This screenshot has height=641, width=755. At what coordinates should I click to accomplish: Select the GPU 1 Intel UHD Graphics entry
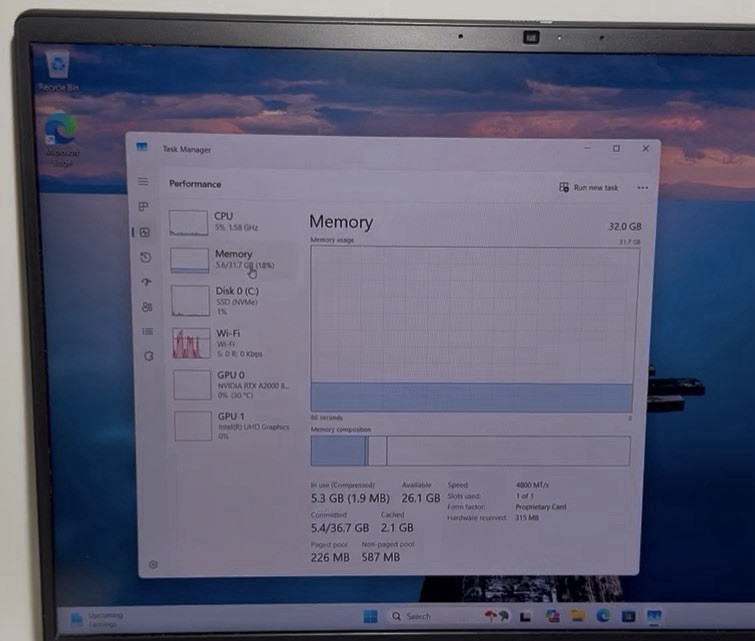(x=236, y=426)
